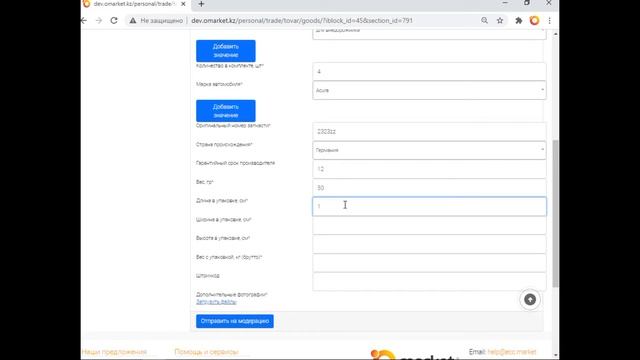Viewport: 640px width, 360px height.
Task: Click the Высота в упаковке field
Action: [429, 244]
